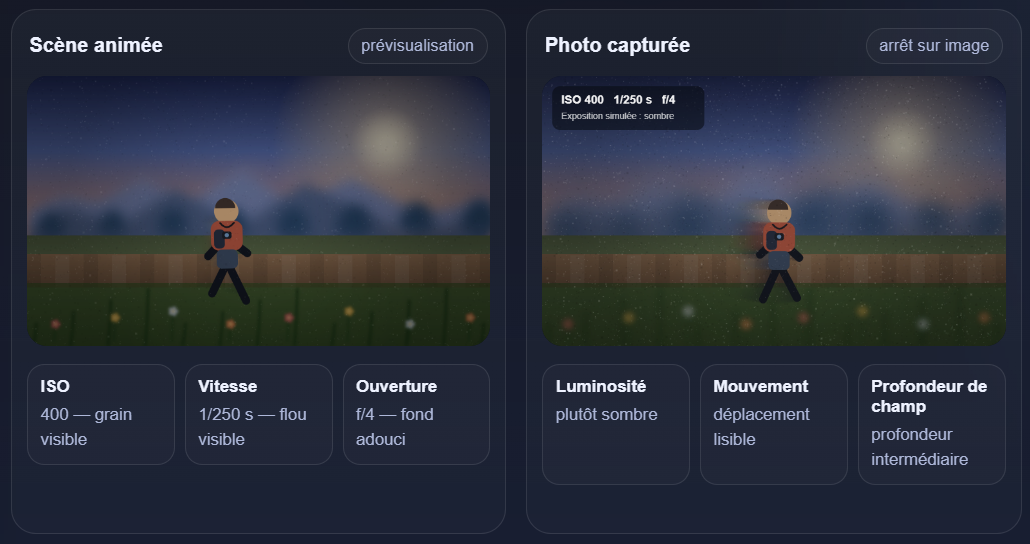Select the ISO settings card

tap(100, 414)
